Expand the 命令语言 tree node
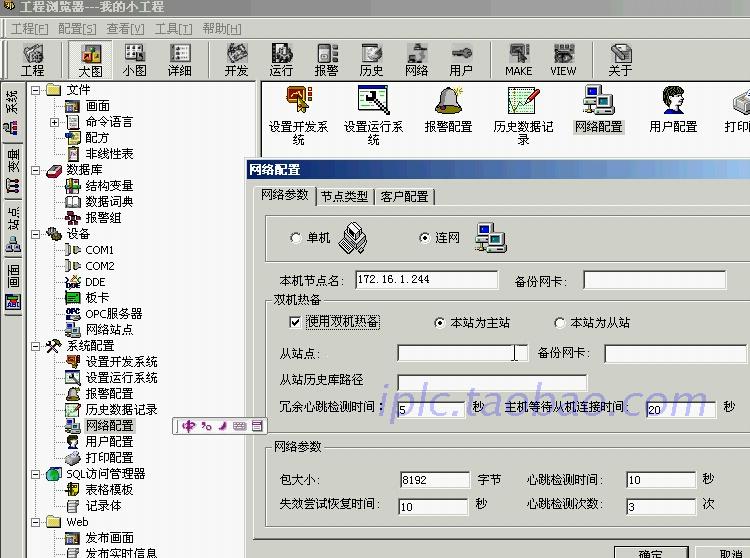Image resolution: width=750 pixels, height=558 pixels. tap(54, 122)
